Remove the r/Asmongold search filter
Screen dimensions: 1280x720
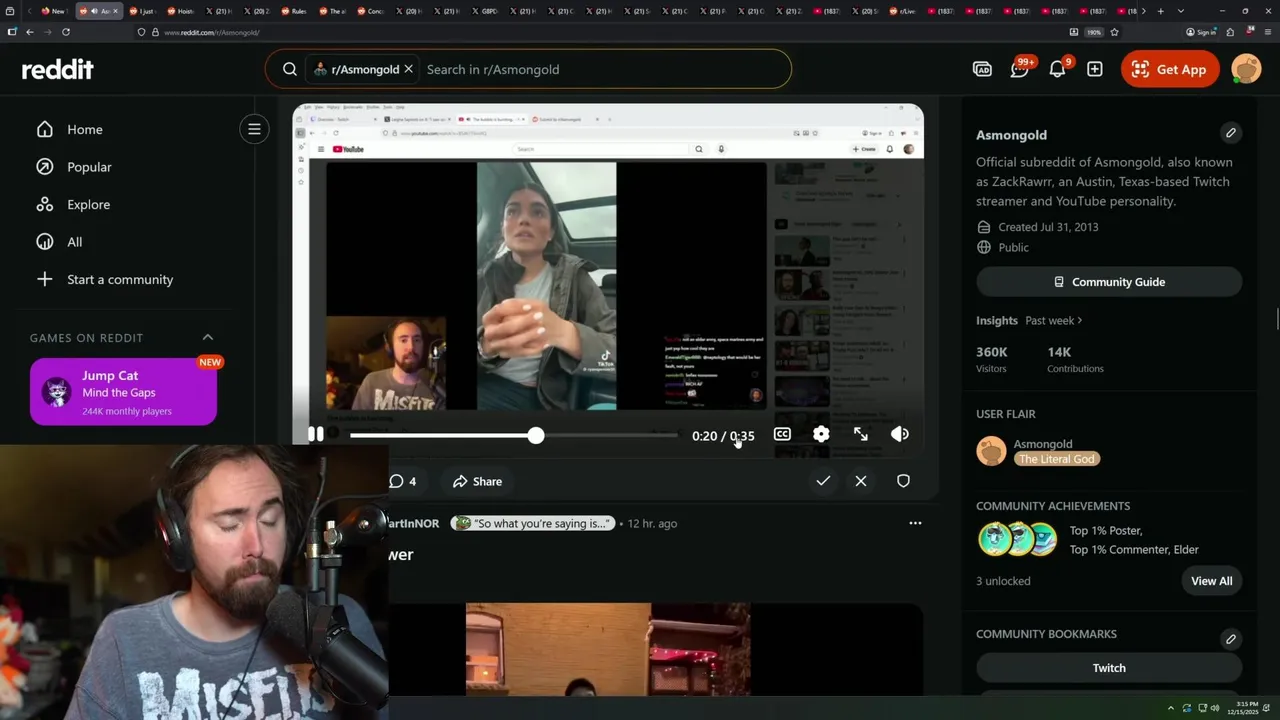click(x=409, y=69)
